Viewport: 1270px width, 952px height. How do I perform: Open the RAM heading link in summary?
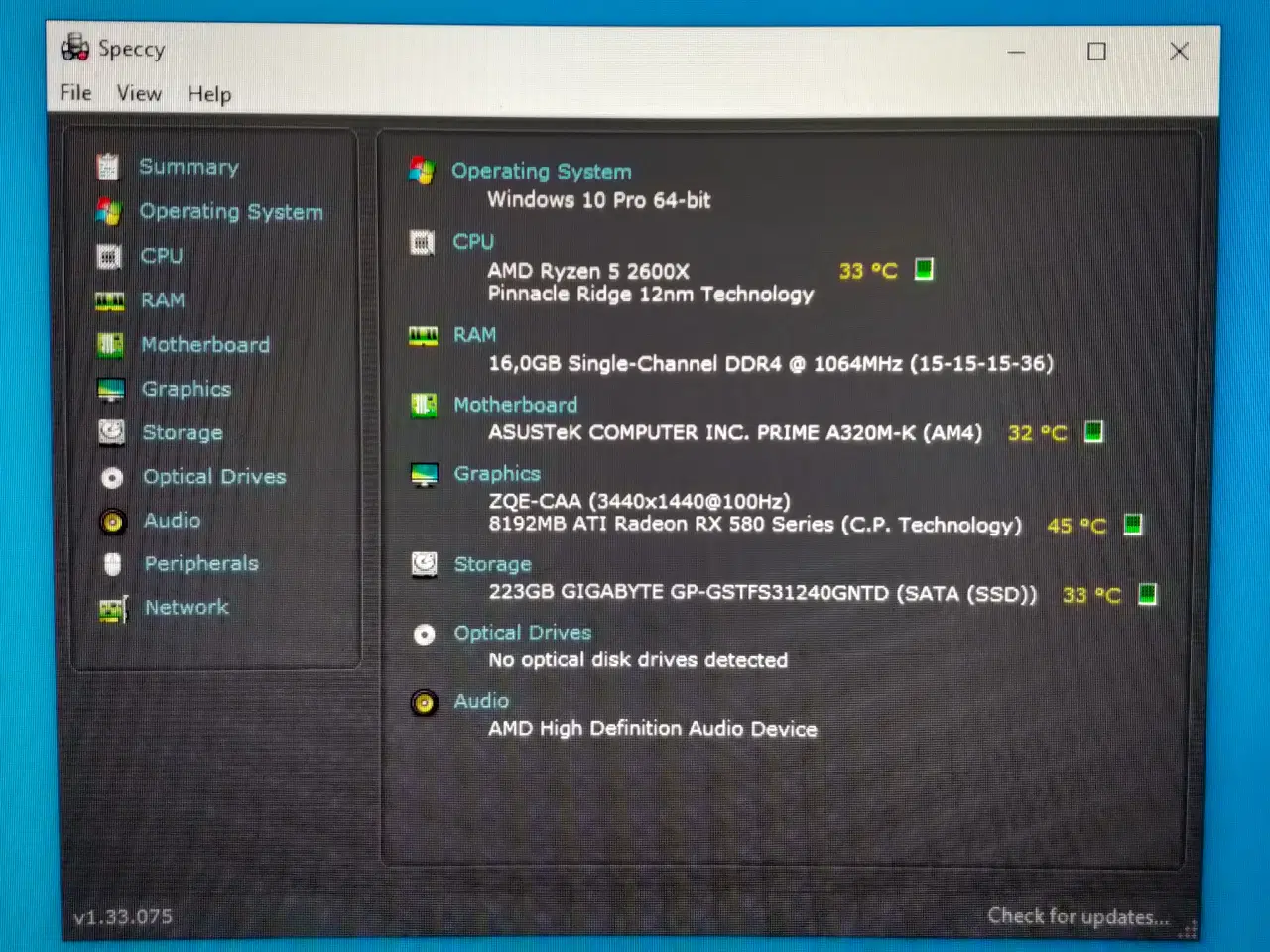[474, 335]
